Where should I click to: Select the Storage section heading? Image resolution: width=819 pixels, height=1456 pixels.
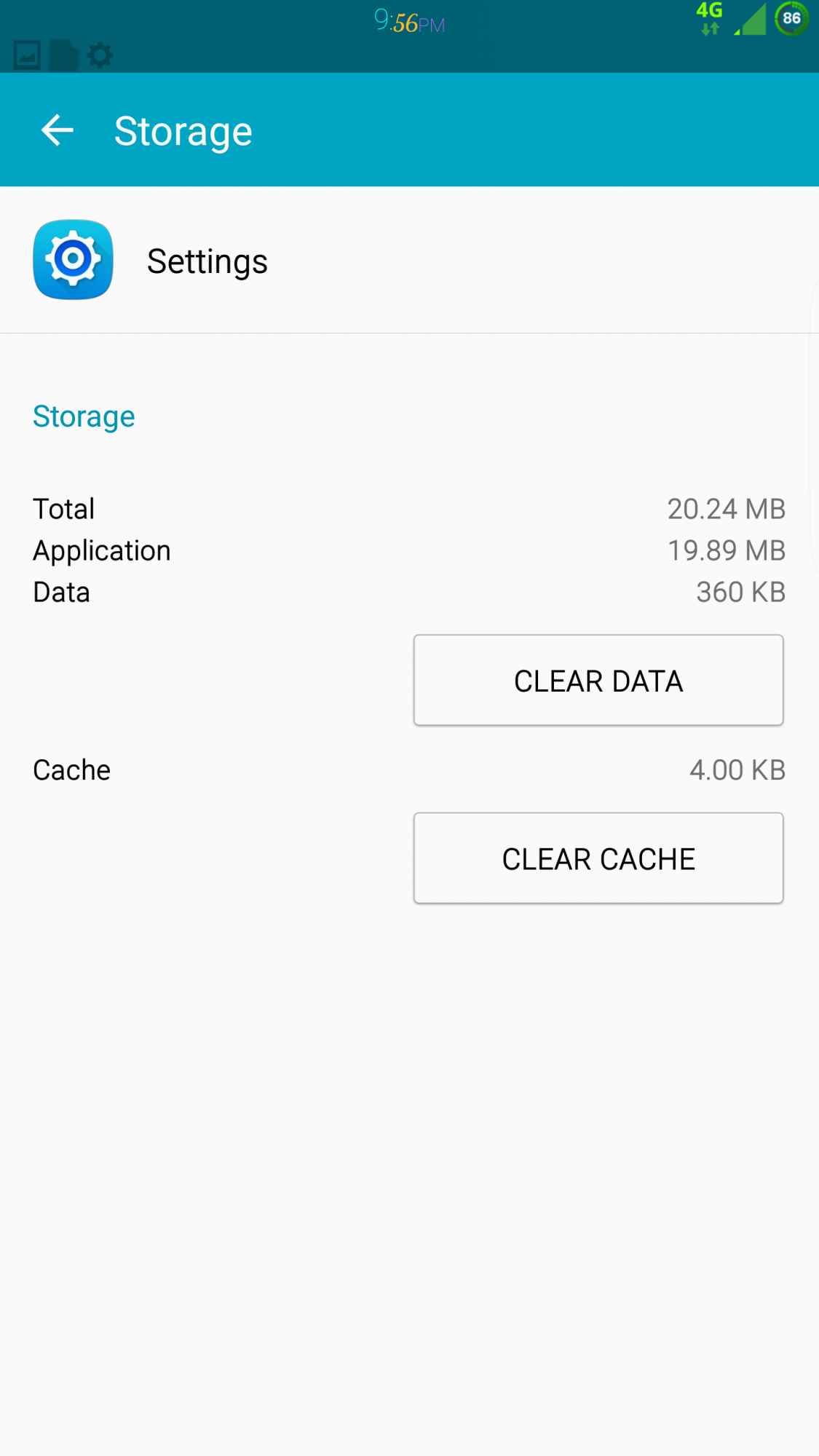83,416
